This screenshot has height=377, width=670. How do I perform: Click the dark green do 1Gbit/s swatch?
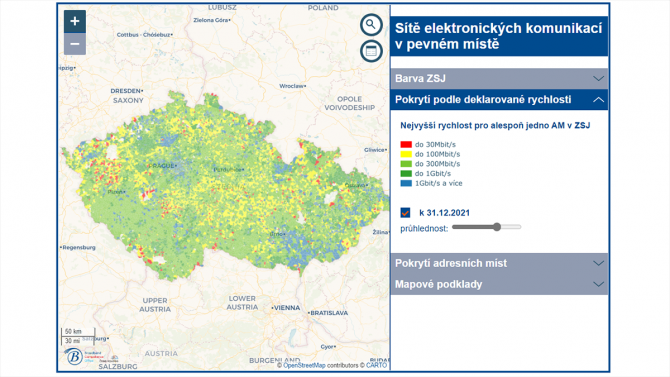point(406,174)
